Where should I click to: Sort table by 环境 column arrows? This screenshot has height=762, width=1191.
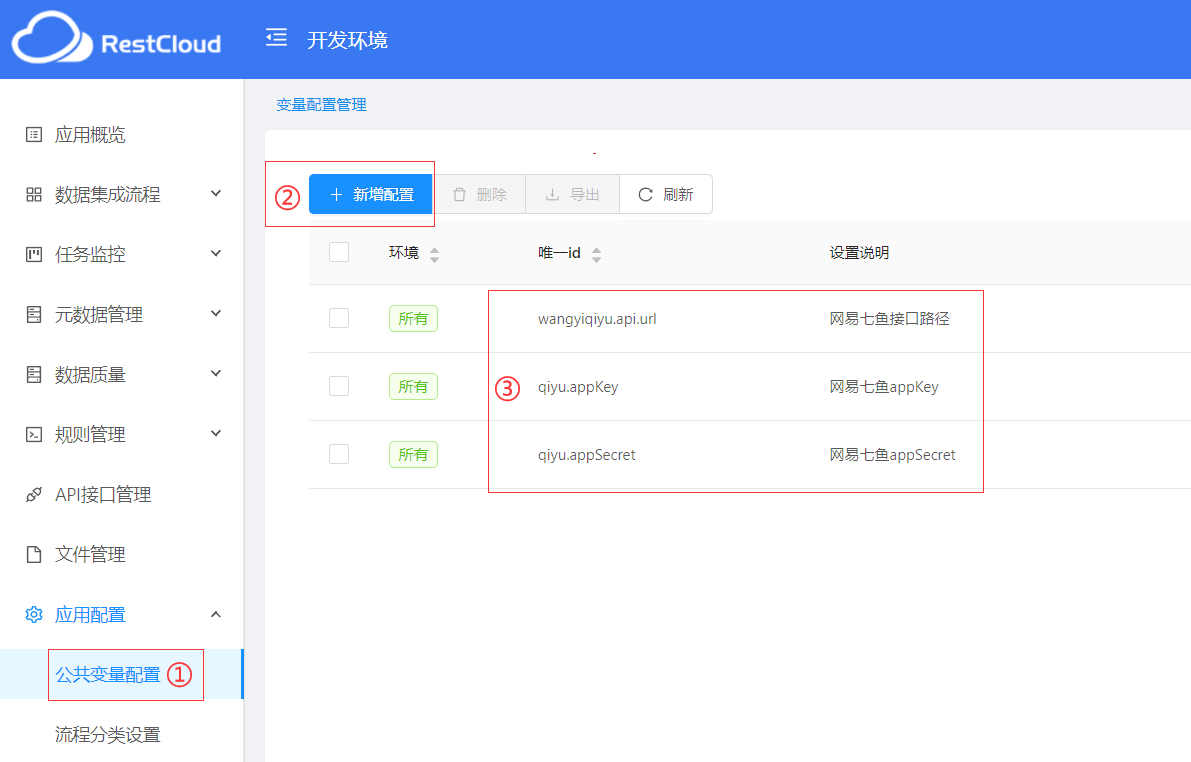[x=434, y=254]
